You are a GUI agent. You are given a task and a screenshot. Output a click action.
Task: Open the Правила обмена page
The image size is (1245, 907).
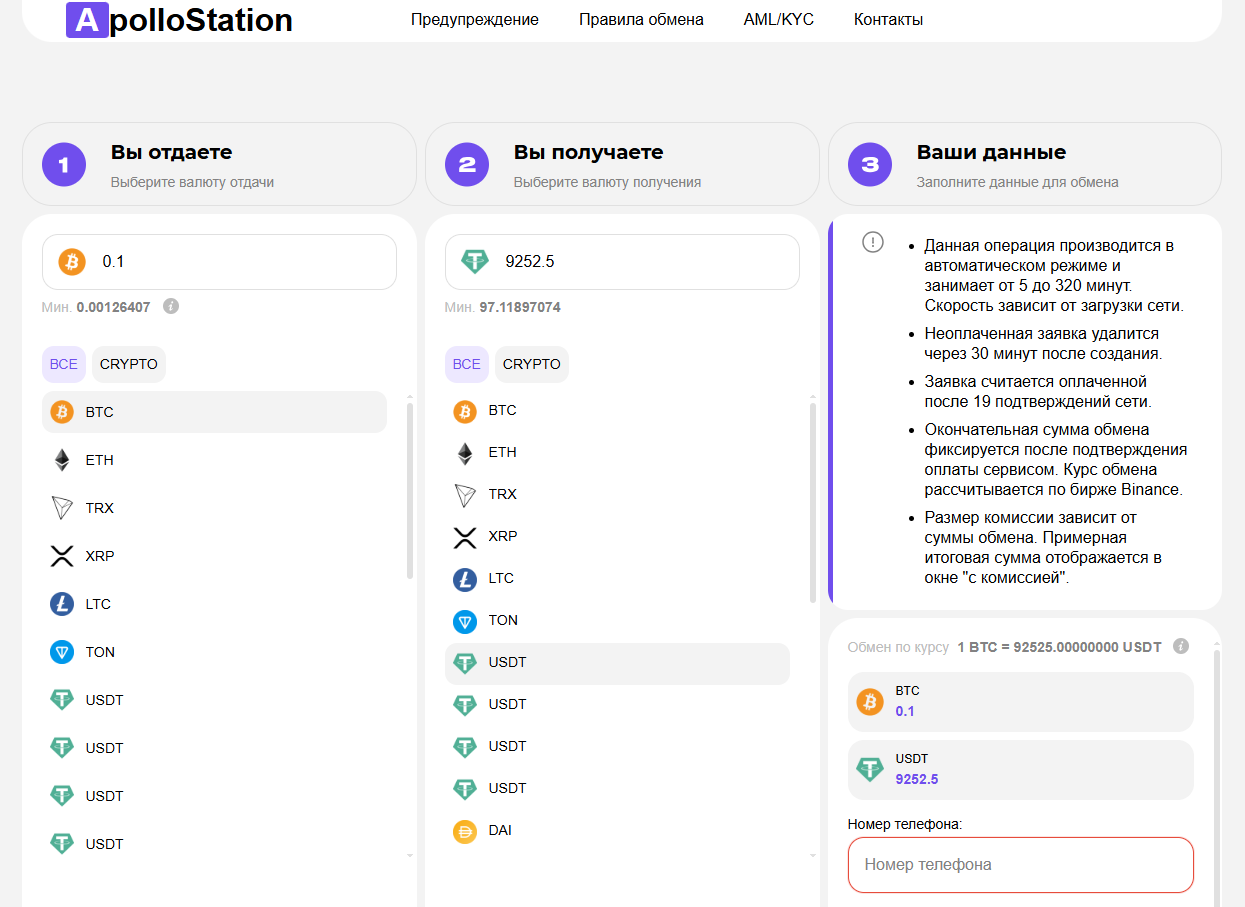tap(641, 20)
